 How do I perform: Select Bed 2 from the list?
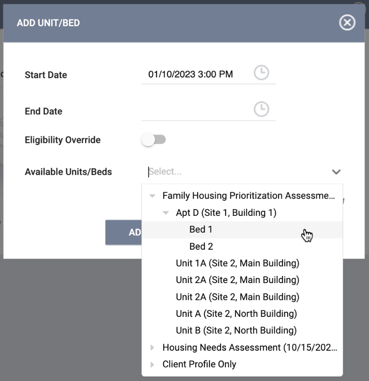pyautogui.click(x=242, y=247)
